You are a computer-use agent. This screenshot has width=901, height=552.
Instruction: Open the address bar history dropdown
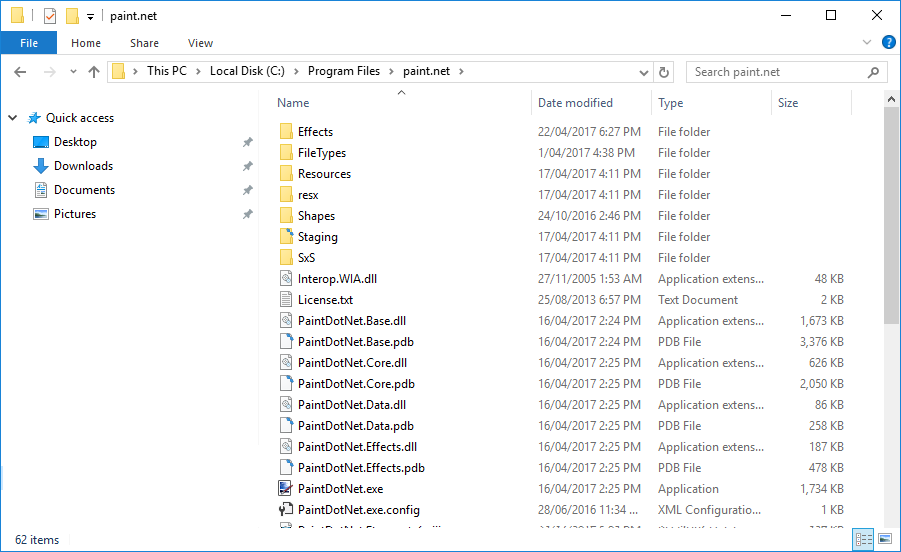click(645, 72)
